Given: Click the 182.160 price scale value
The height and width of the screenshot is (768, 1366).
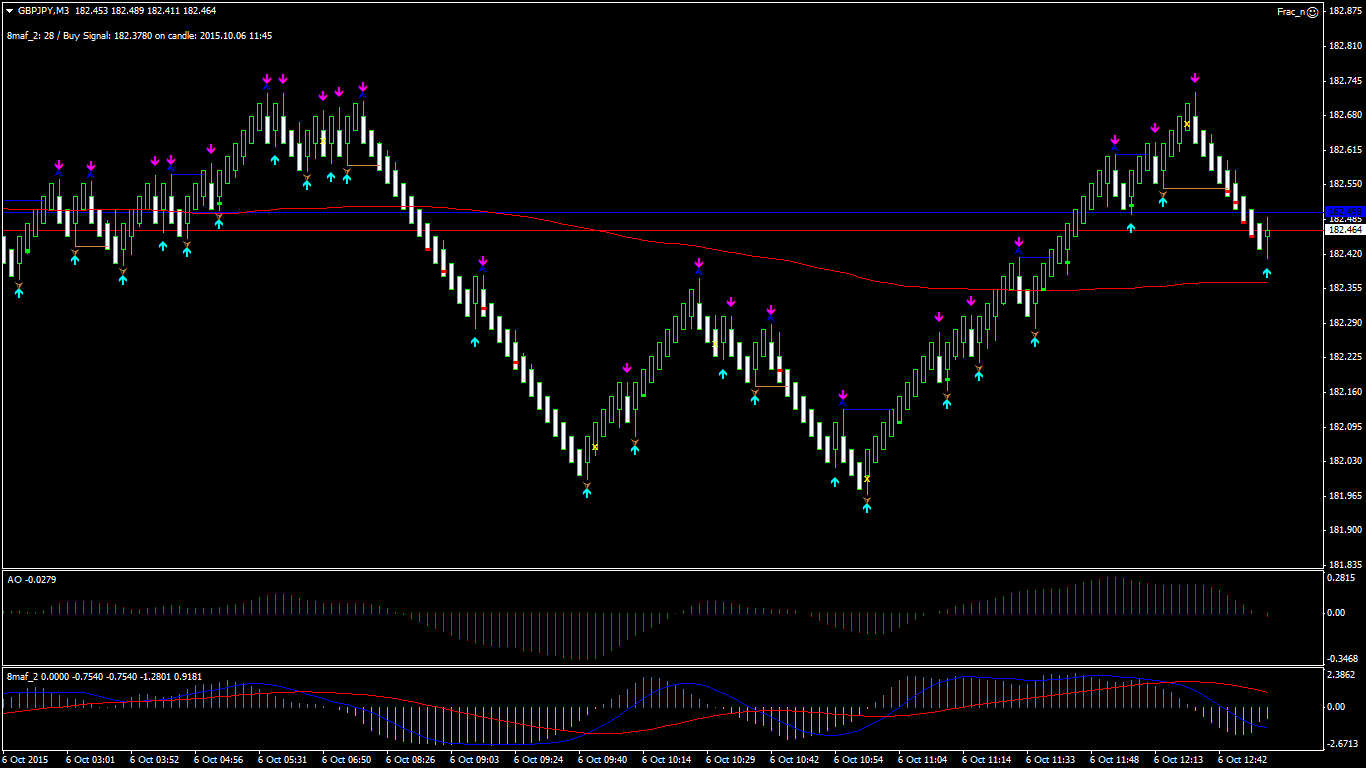Looking at the screenshot, I should (1345, 392).
